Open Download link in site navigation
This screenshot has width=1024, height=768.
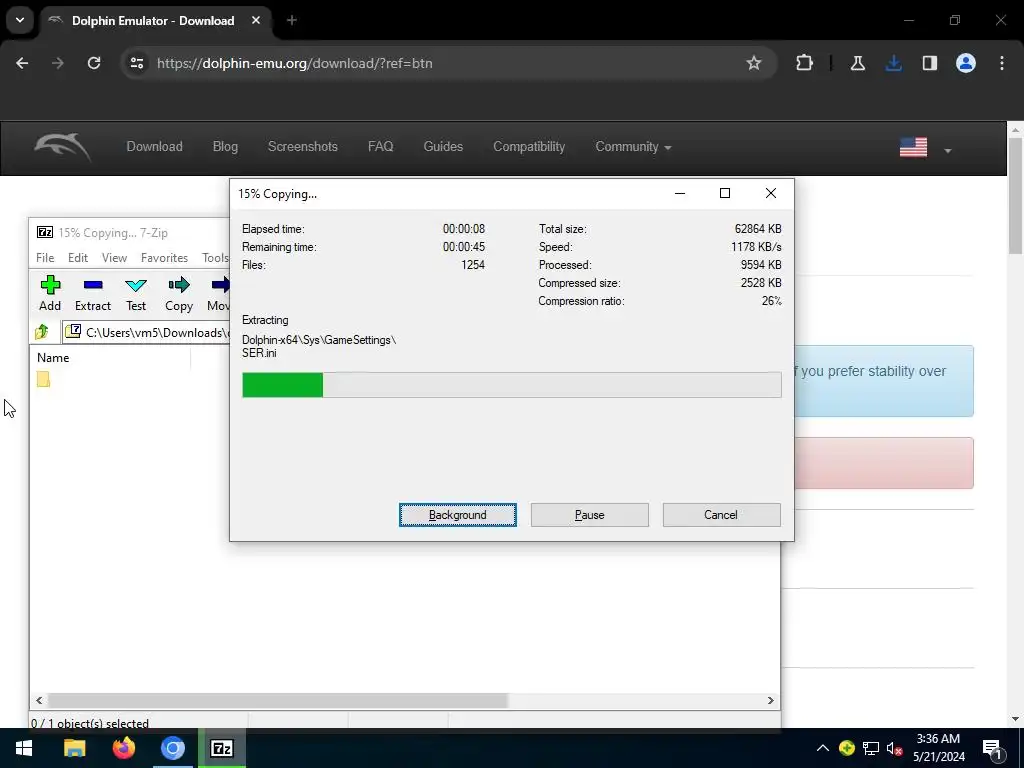[x=155, y=147]
